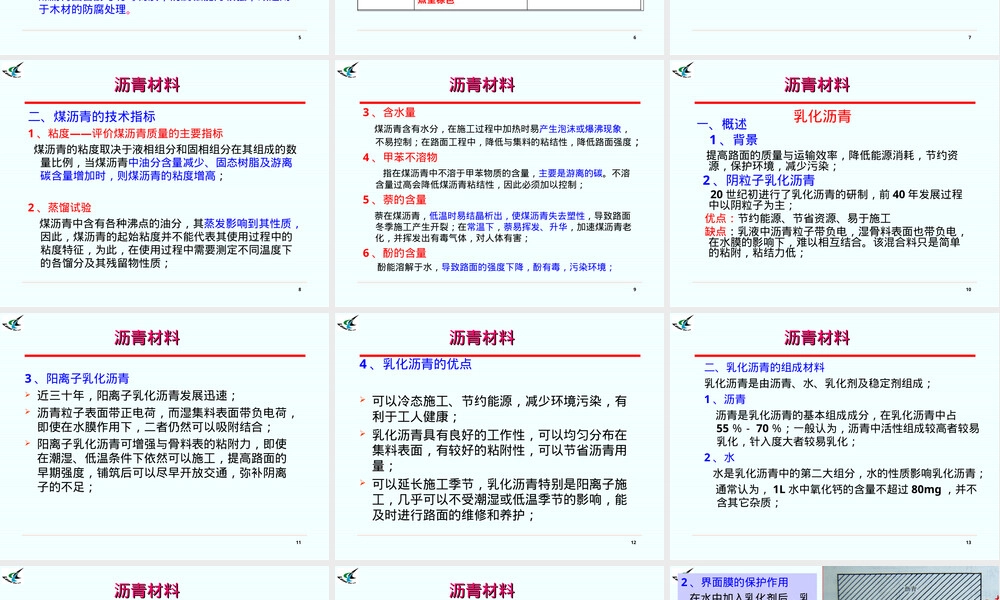
Task: Click the "沥青材料" title on slide 12
Action: (x=482, y=338)
